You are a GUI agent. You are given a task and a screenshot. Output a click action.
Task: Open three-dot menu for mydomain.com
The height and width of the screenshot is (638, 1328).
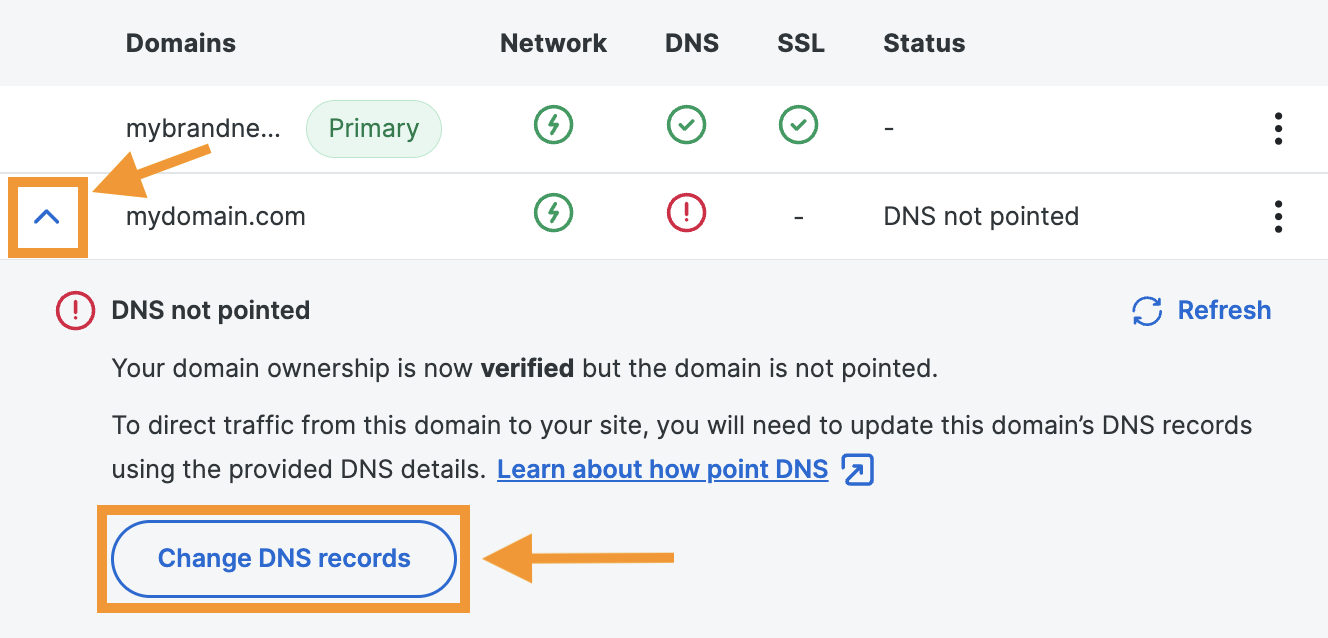tap(1277, 216)
